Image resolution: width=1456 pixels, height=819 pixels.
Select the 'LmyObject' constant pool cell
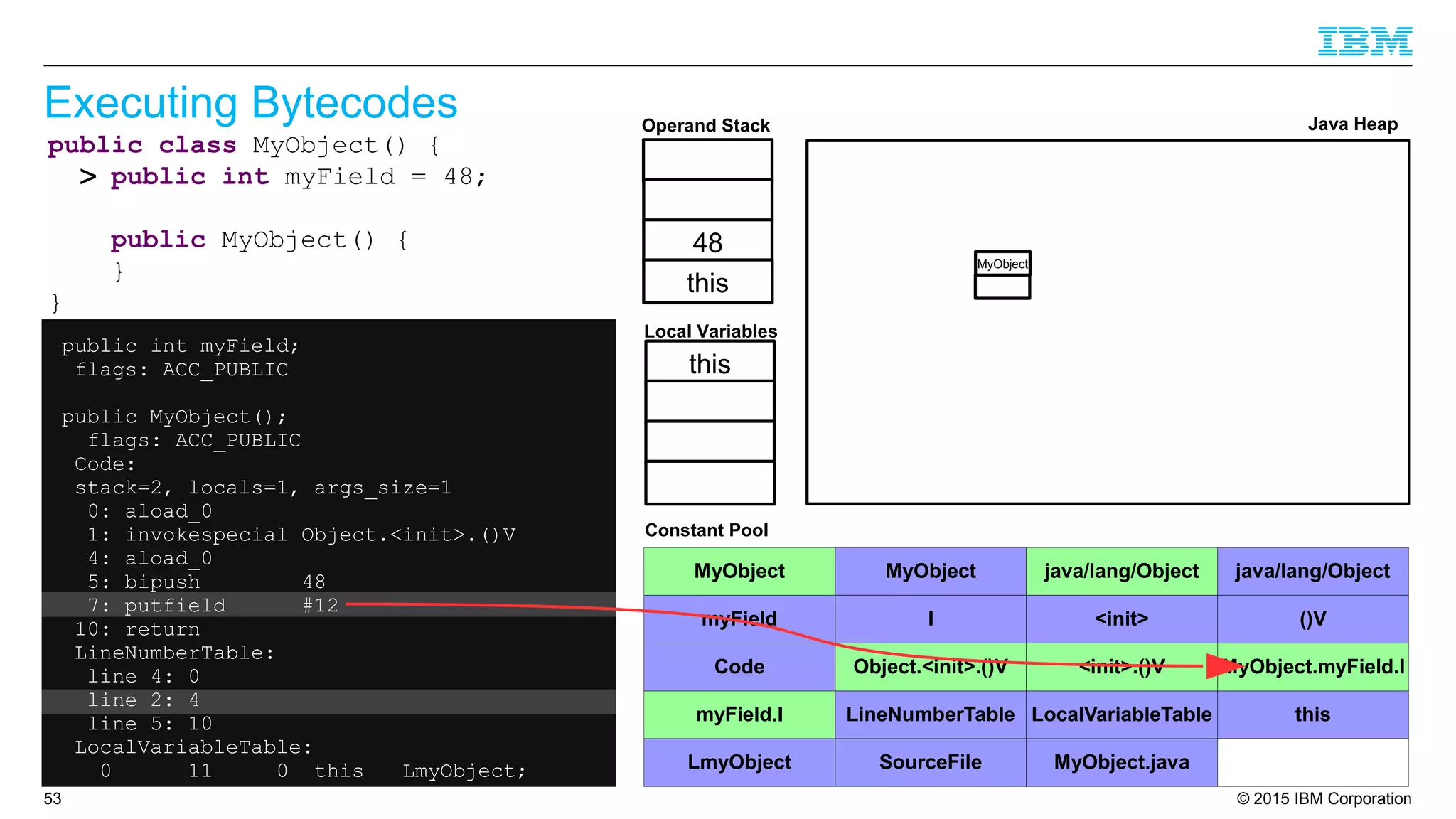click(739, 762)
